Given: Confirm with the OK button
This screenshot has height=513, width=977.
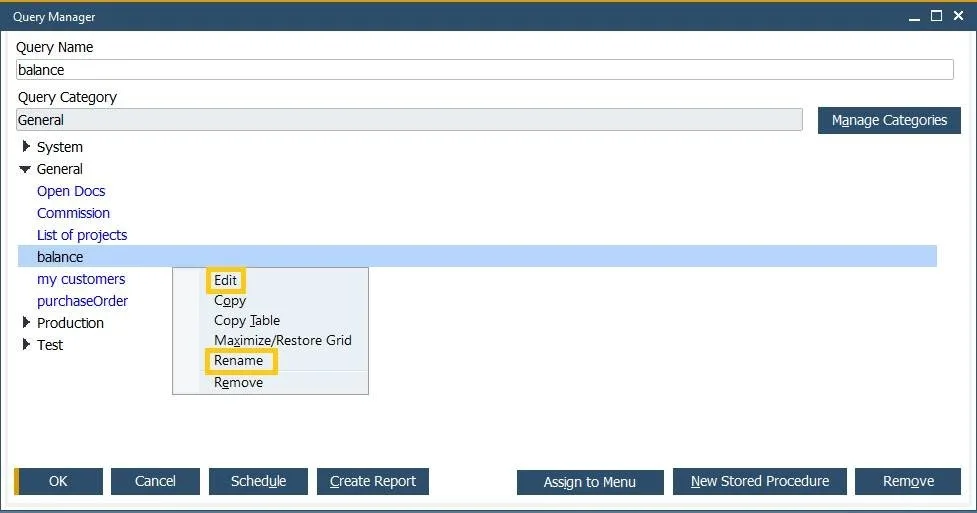Looking at the screenshot, I should coord(59,481).
